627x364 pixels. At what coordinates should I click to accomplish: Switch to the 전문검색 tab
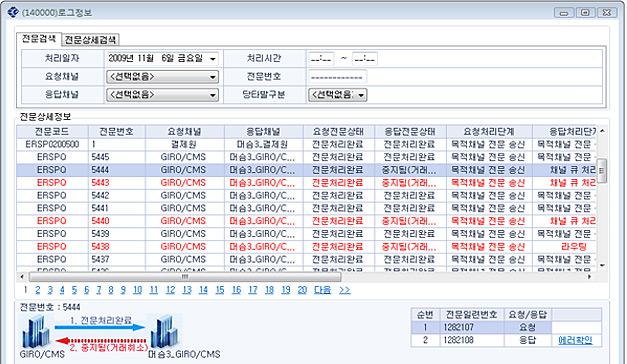(39, 39)
